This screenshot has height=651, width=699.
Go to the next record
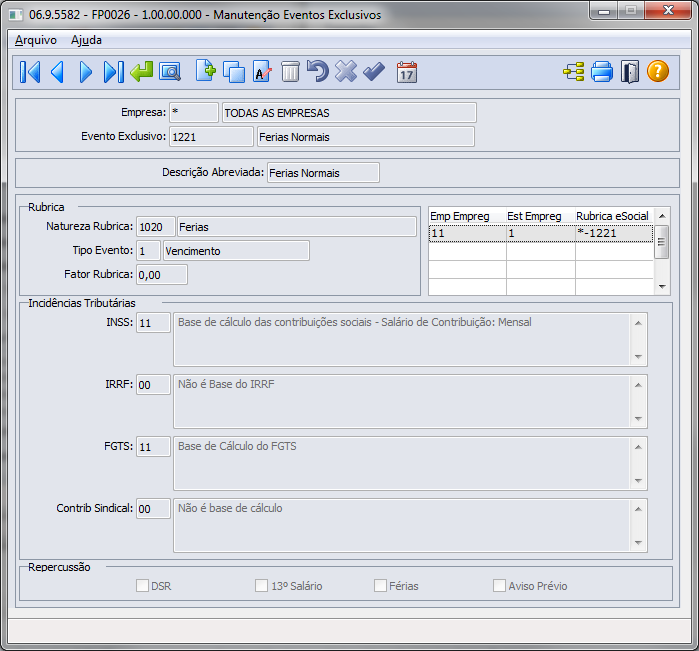85,72
